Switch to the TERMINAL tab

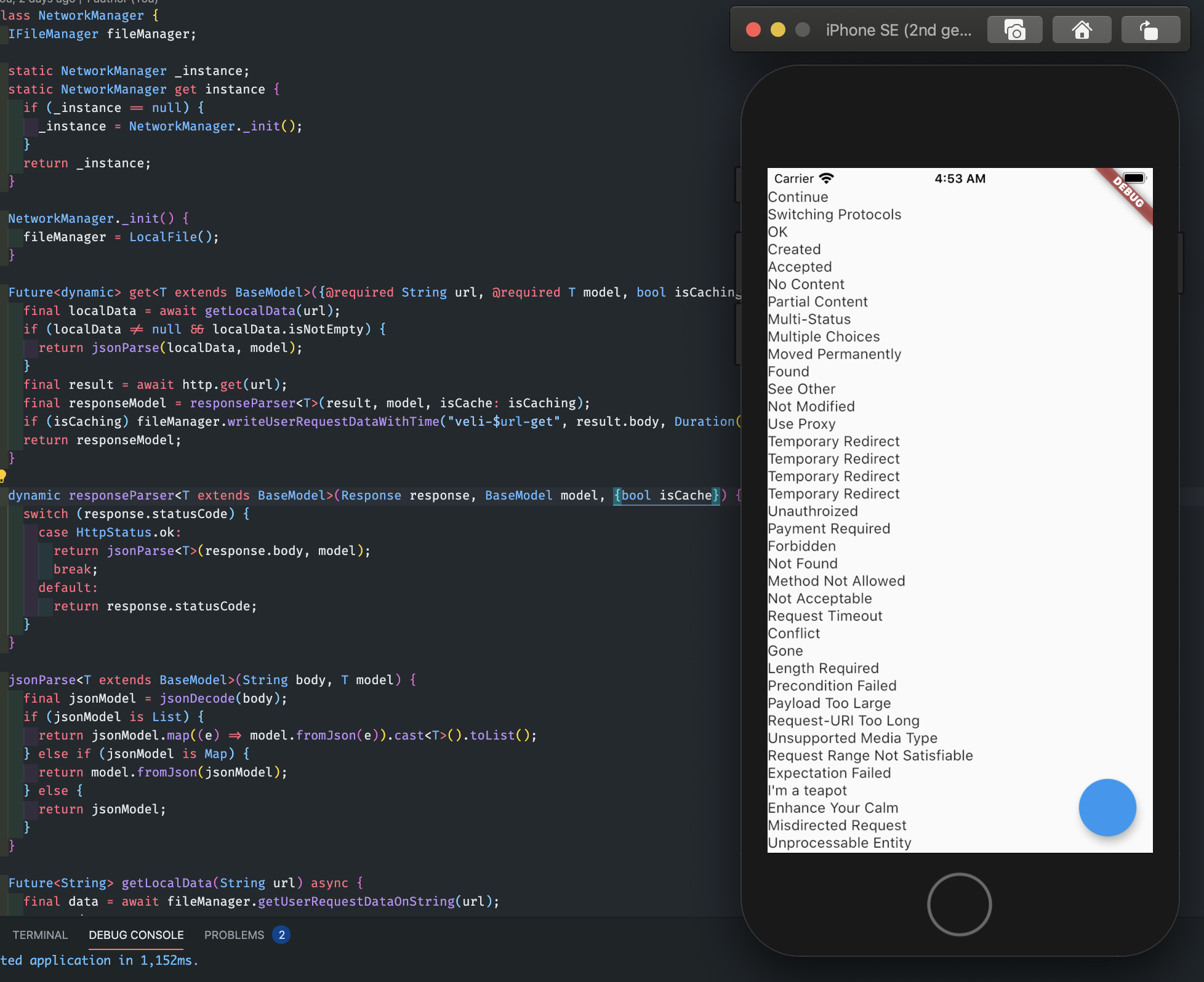[x=39, y=935]
